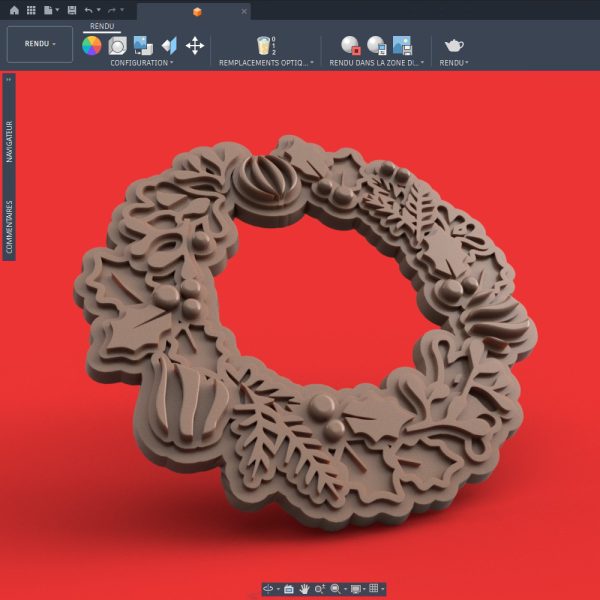Open the optical replacements glass icon
Screen dimensions: 600x600
pyautogui.click(x=266, y=46)
